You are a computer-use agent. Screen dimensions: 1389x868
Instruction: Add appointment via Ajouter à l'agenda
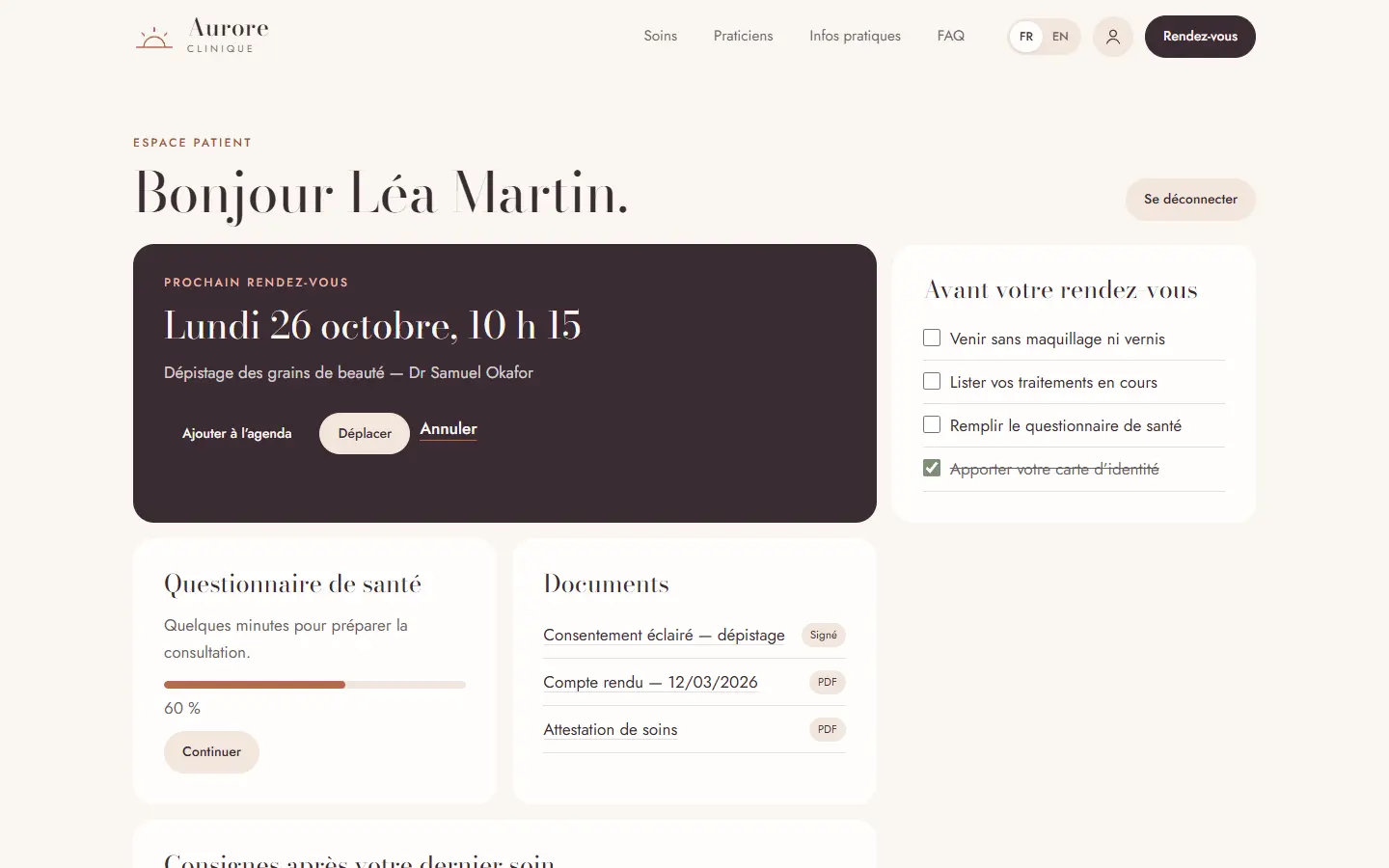[x=237, y=434]
